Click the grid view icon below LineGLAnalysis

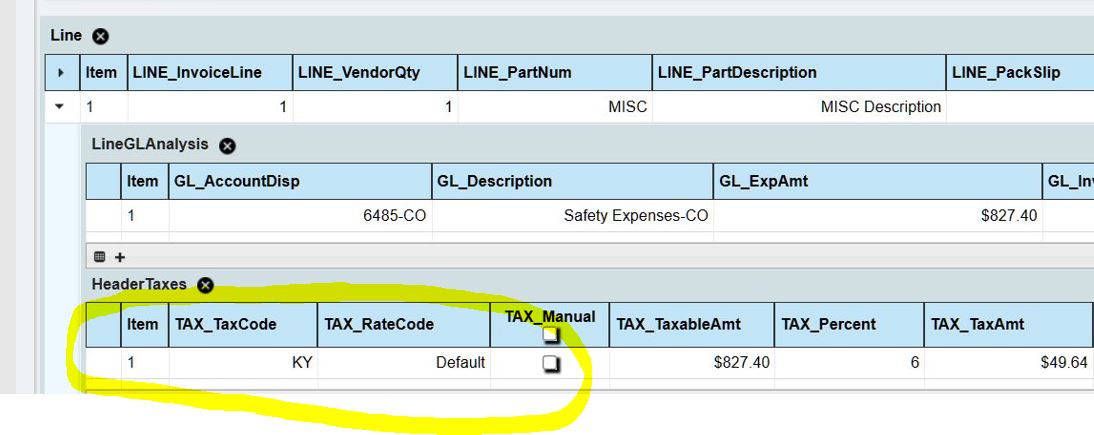coord(99,257)
